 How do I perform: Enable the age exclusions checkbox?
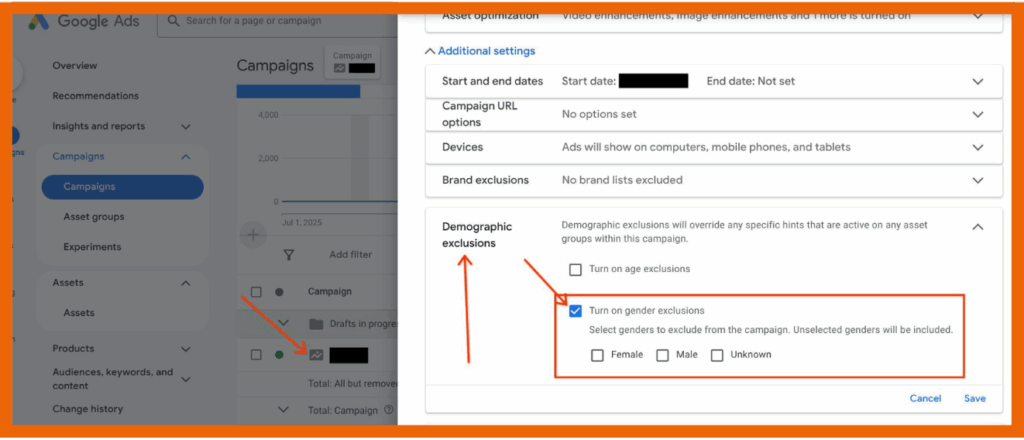[x=575, y=269]
